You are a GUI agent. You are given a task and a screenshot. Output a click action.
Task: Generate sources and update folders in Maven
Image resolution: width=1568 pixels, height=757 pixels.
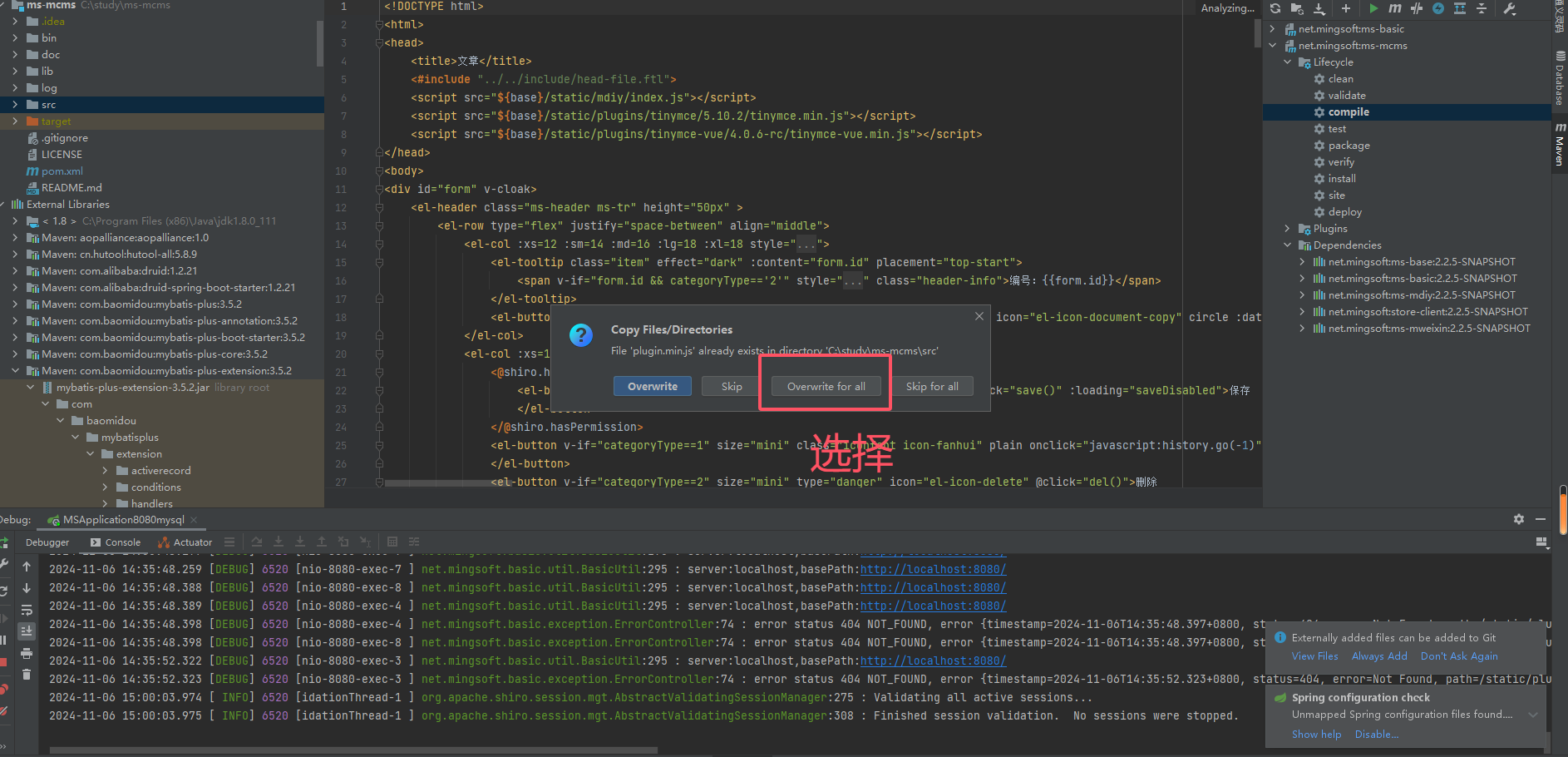pos(1297,8)
